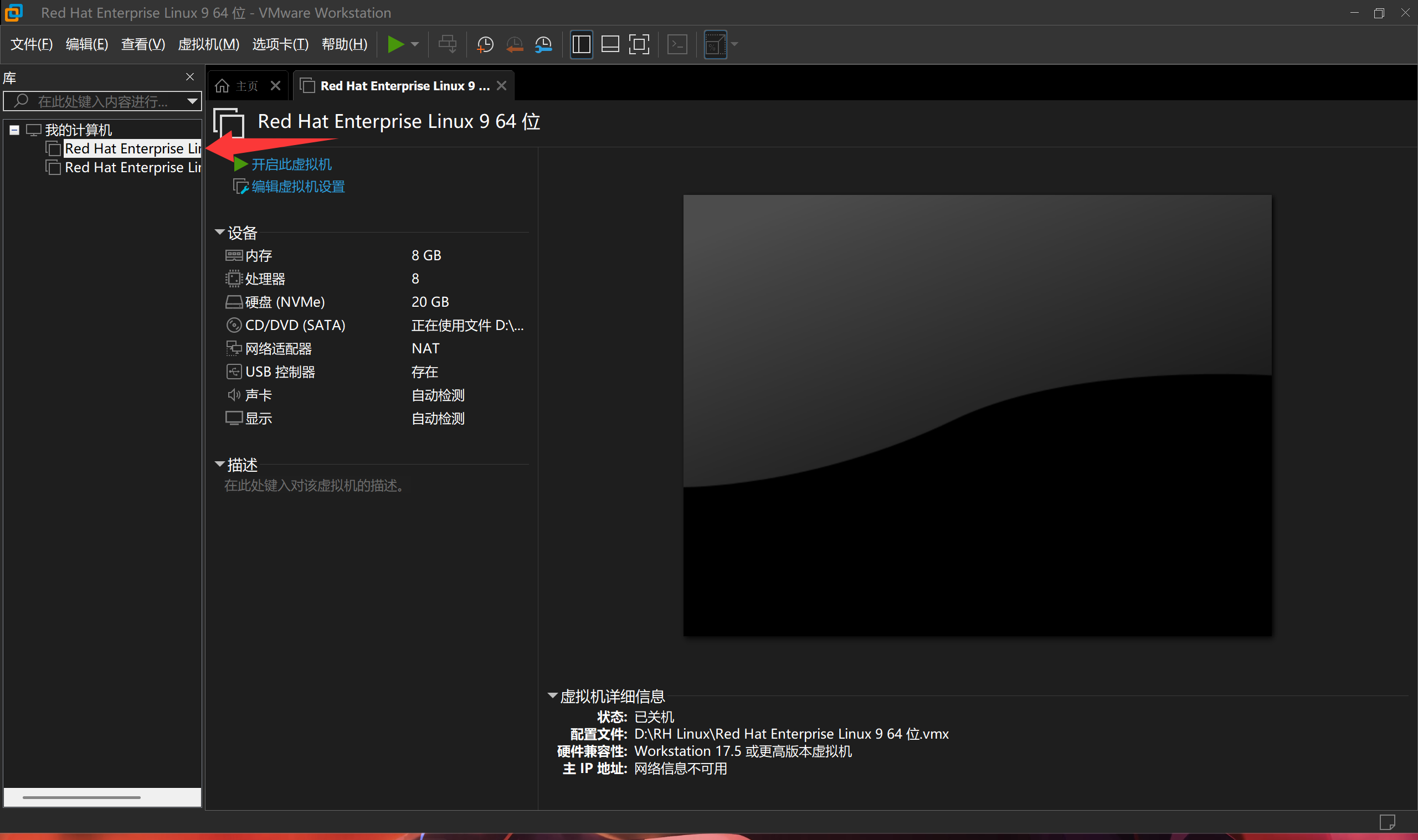Click the 8 GB memory value
This screenshot has width=1418, height=840.
[427, 256]
